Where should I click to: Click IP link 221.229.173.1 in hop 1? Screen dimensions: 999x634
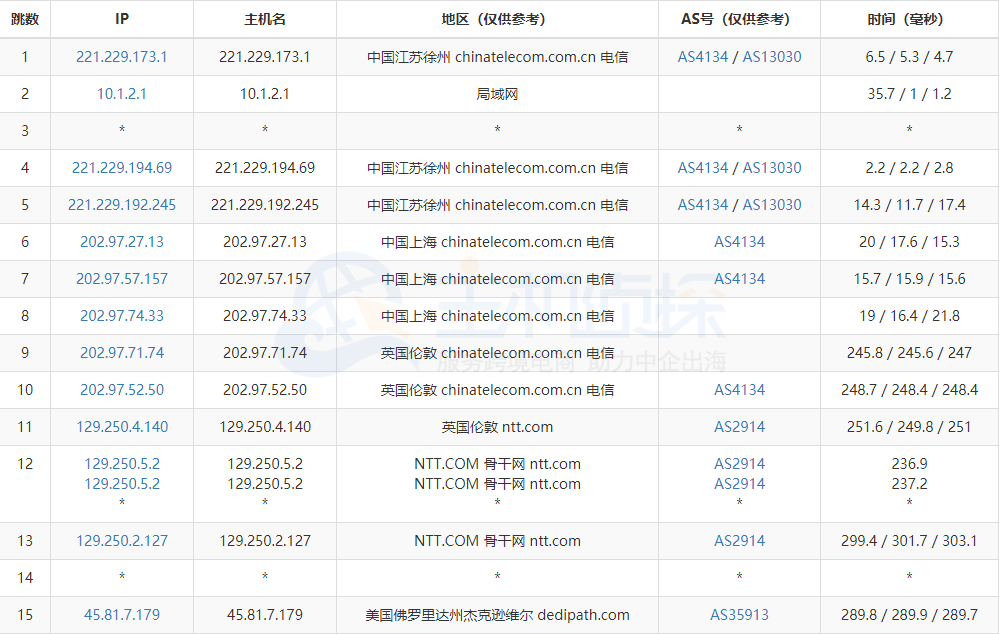[x=121, y=57]
